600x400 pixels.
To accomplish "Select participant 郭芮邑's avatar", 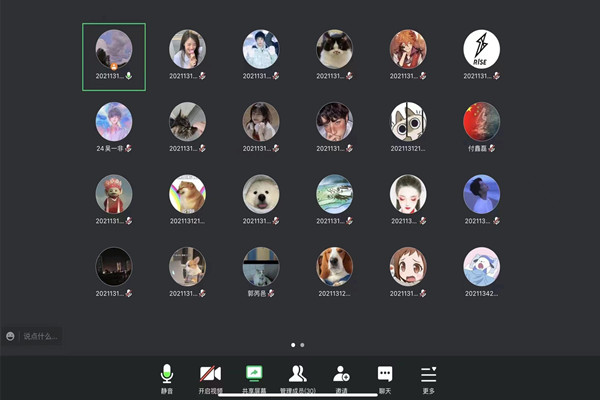I will tap(261, 267).
